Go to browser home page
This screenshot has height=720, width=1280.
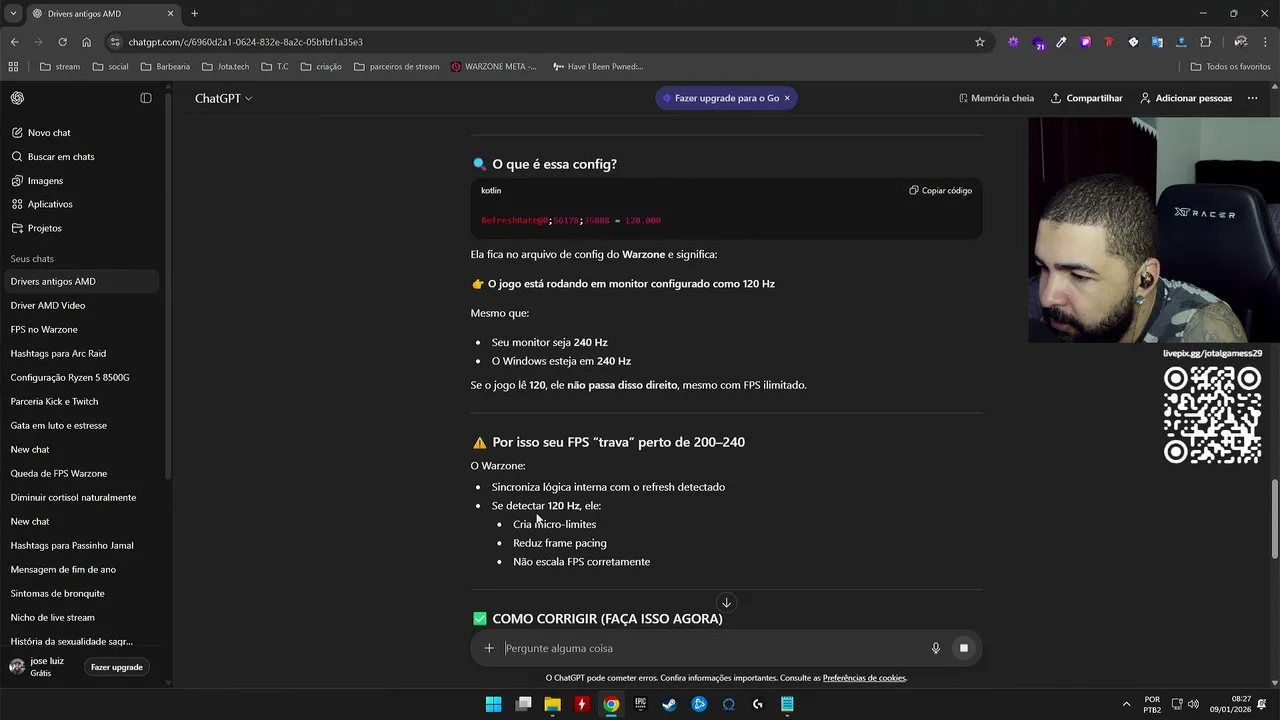(86, 42)
